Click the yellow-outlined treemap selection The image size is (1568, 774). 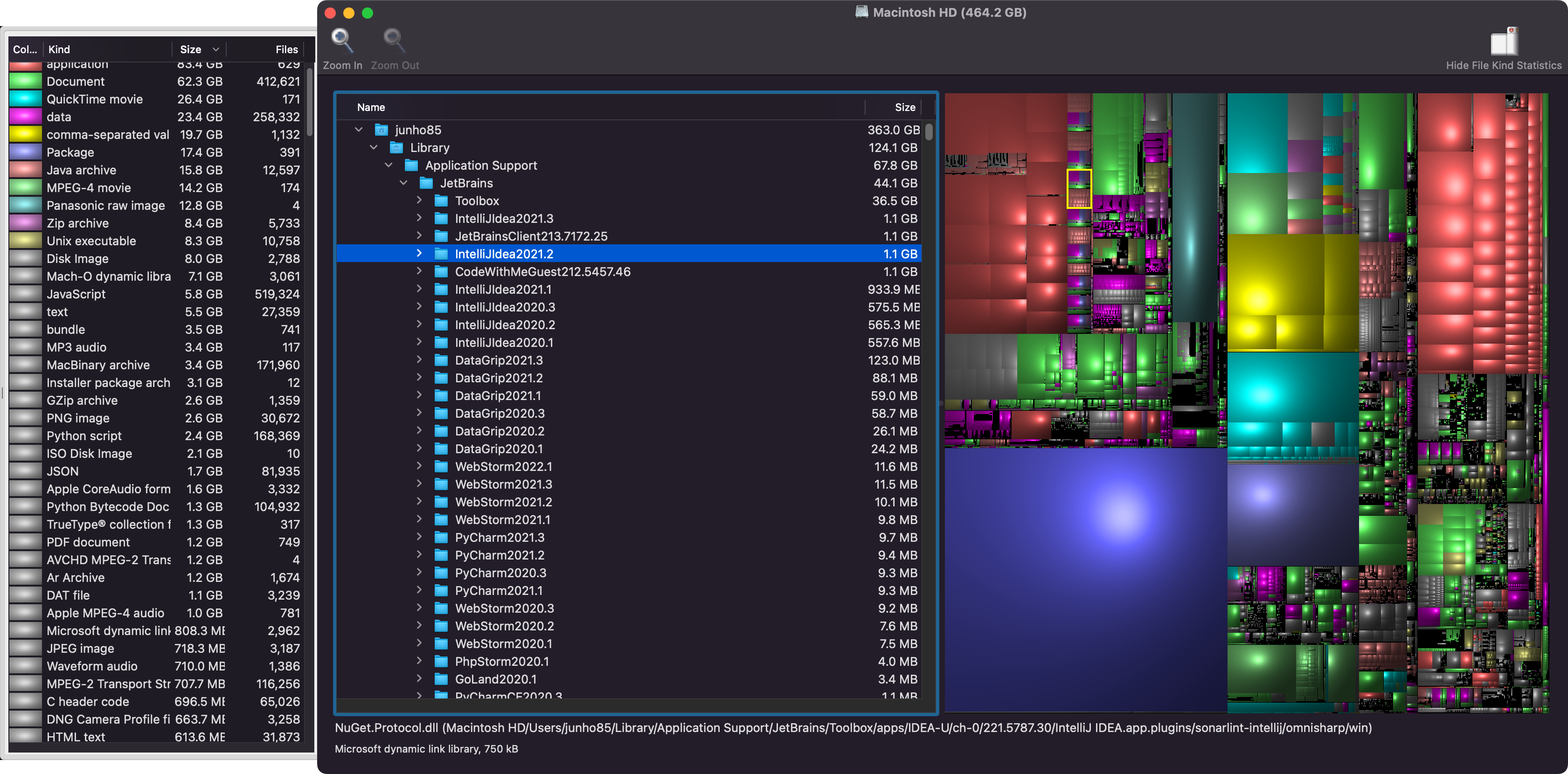tap(1079, 189)
